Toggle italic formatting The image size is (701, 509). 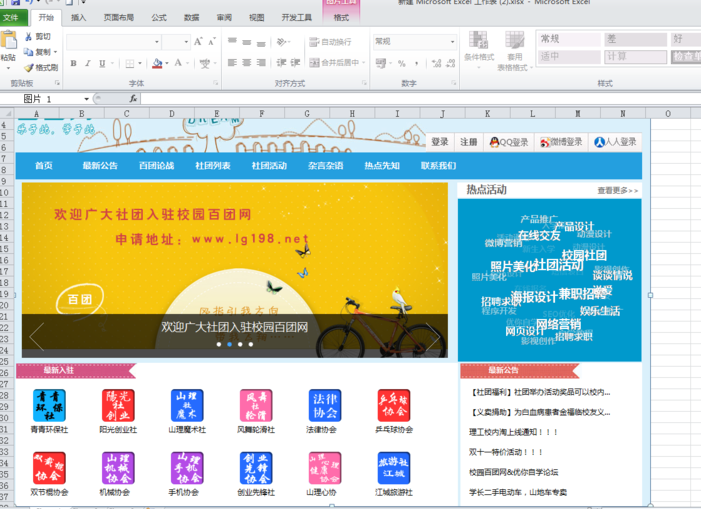[x=88, y=63]
